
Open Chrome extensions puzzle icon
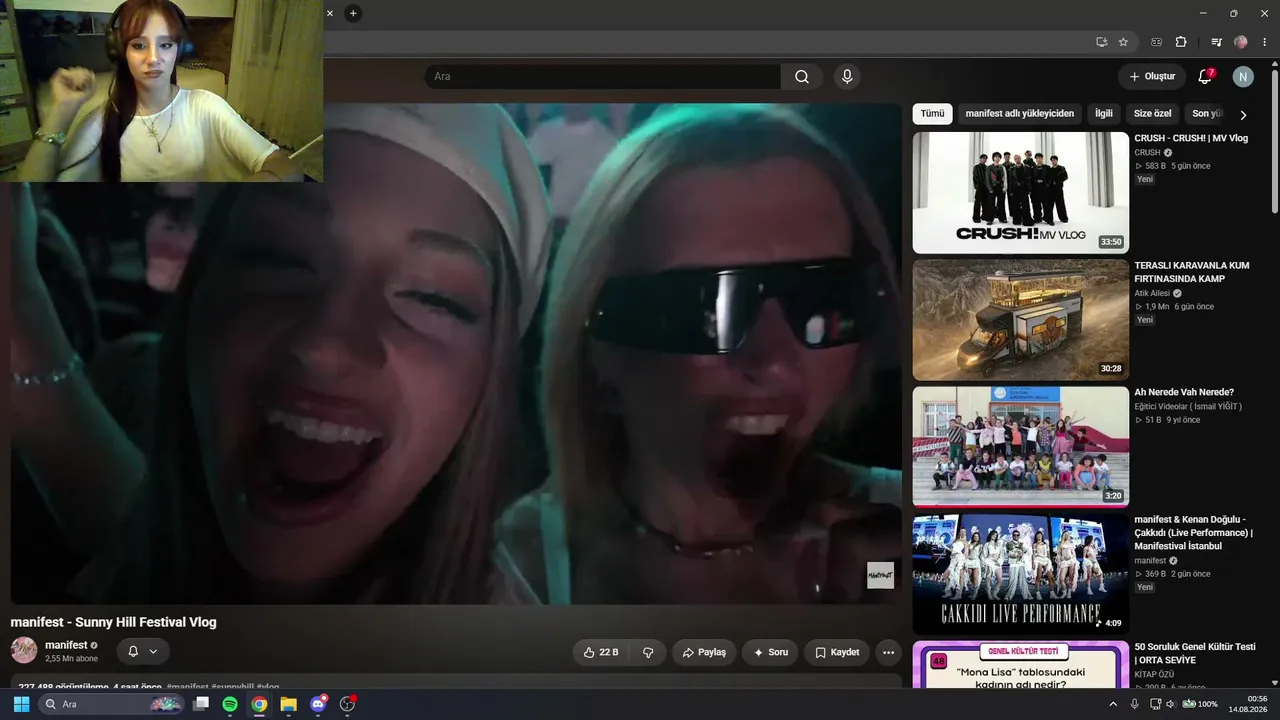(1181, 42)
